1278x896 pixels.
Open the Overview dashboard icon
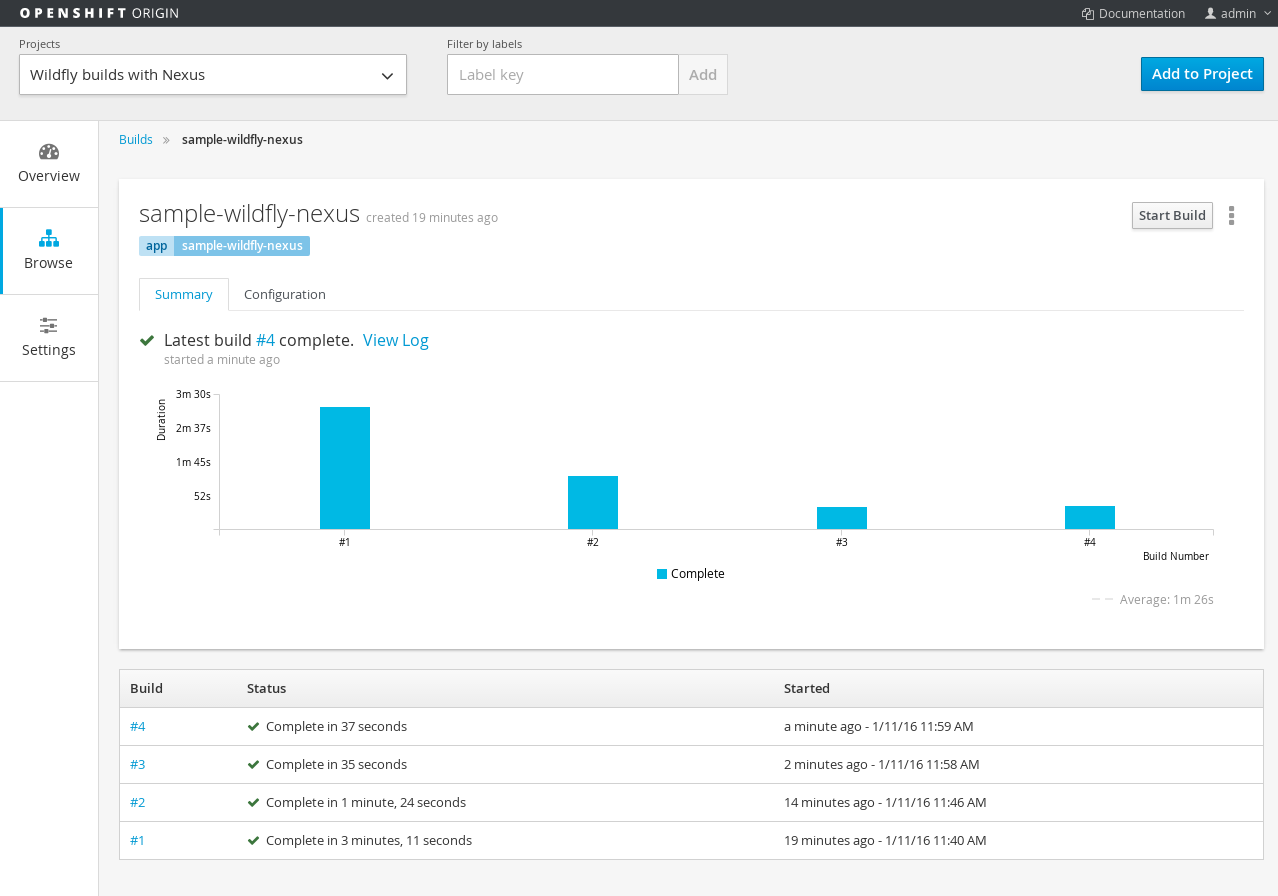(48, 152)
